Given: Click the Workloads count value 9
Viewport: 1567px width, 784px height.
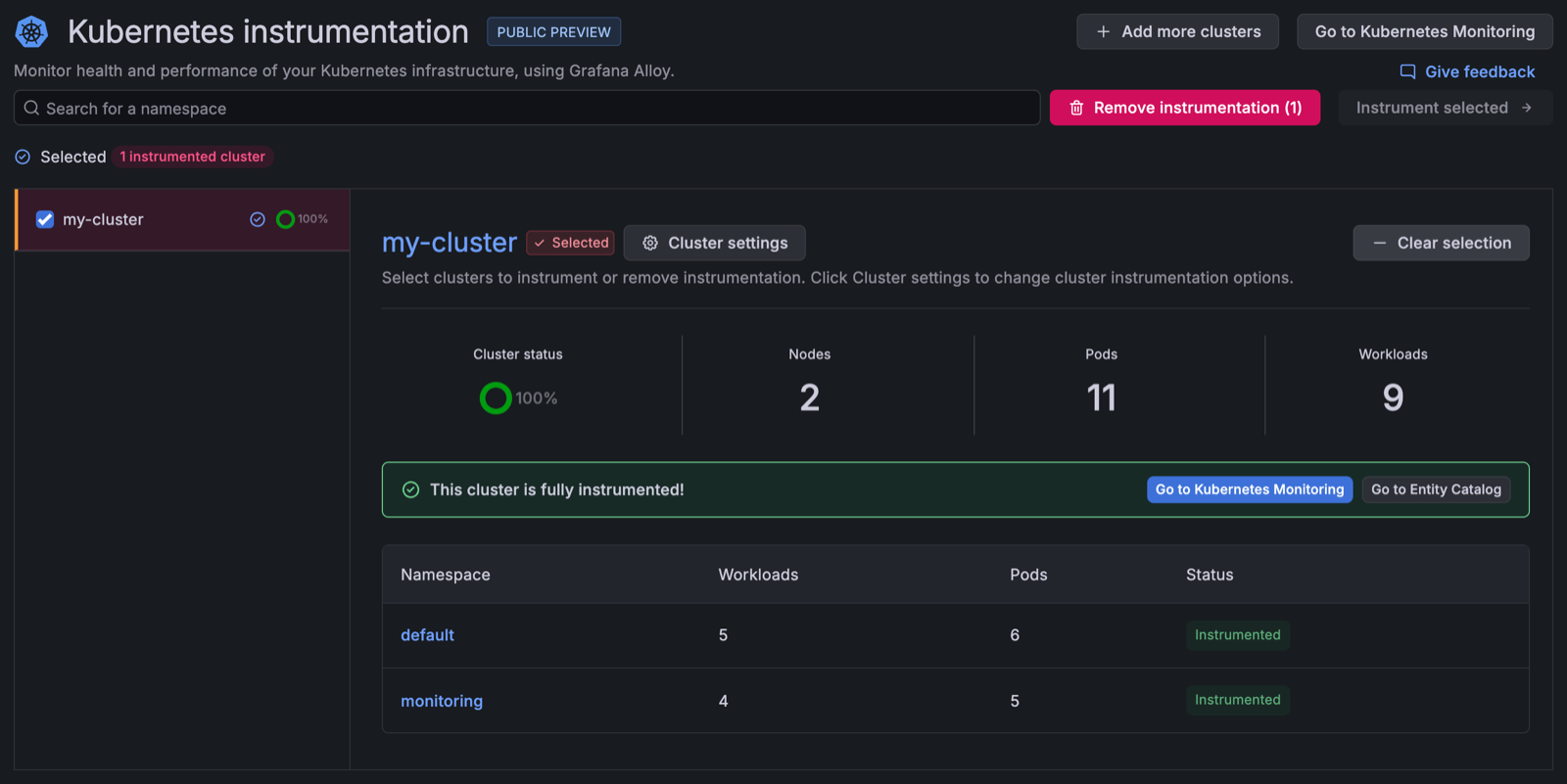Looking at the screenshot, I should (x=1393, y=397).
